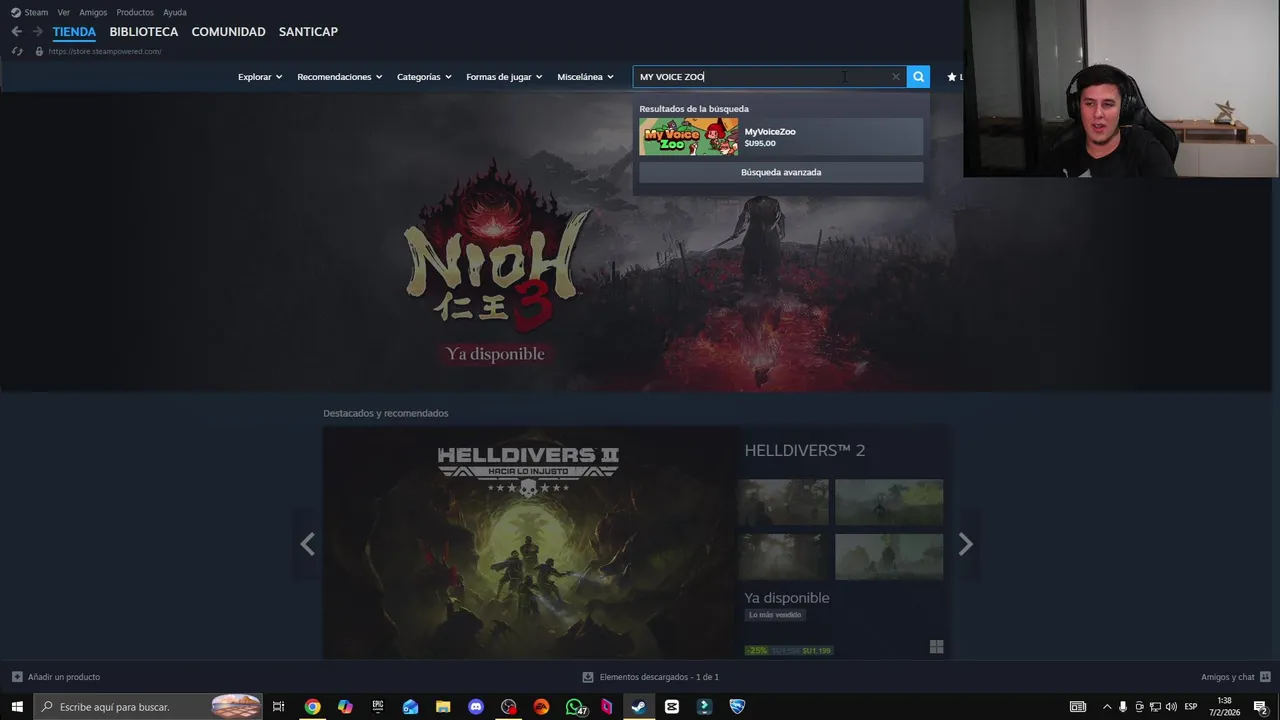Open Amigos y chat icon
1280x720 pixels.
[1265, 677]
